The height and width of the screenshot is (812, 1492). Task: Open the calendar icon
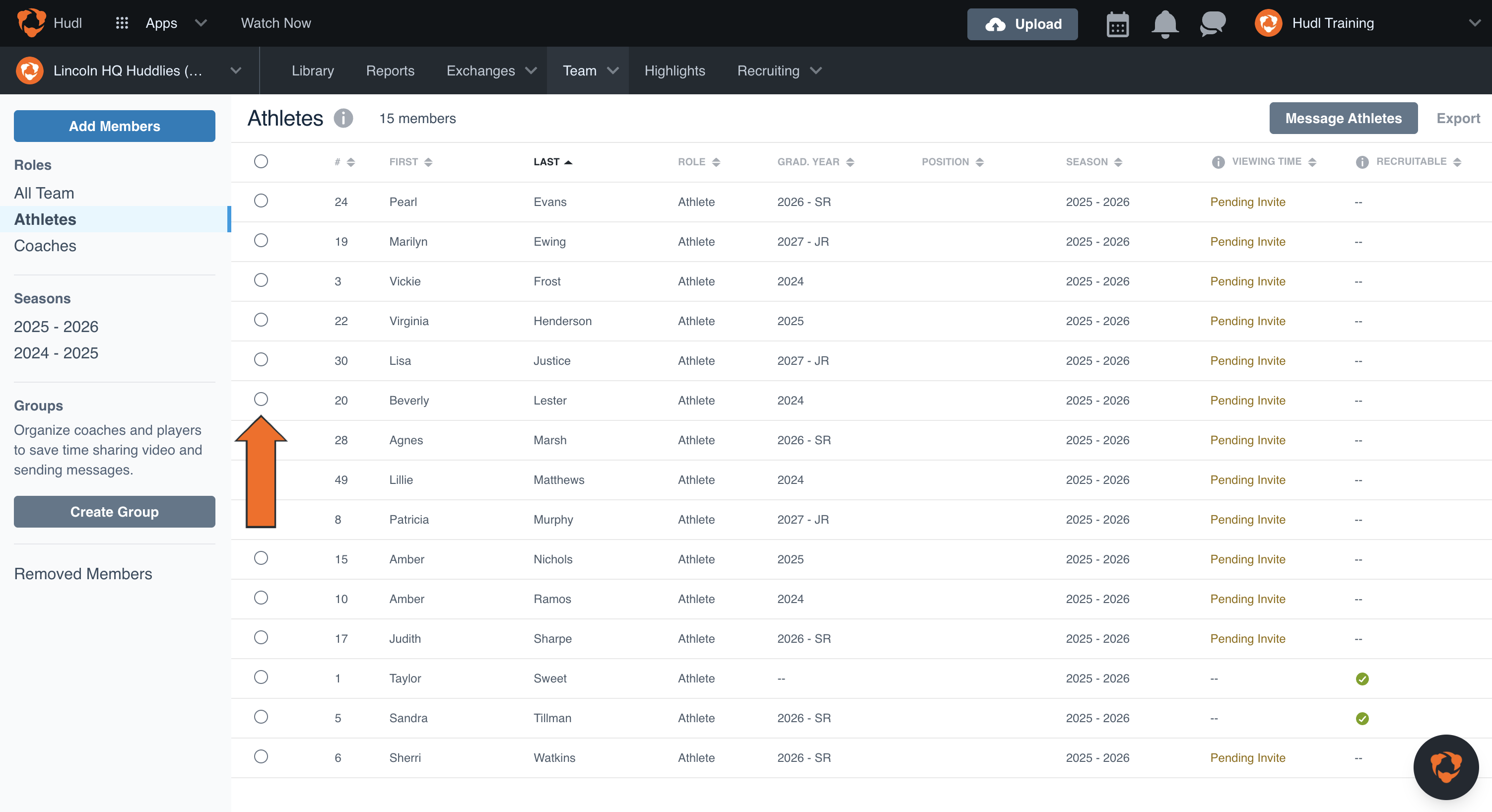(x=1117, y=24)
